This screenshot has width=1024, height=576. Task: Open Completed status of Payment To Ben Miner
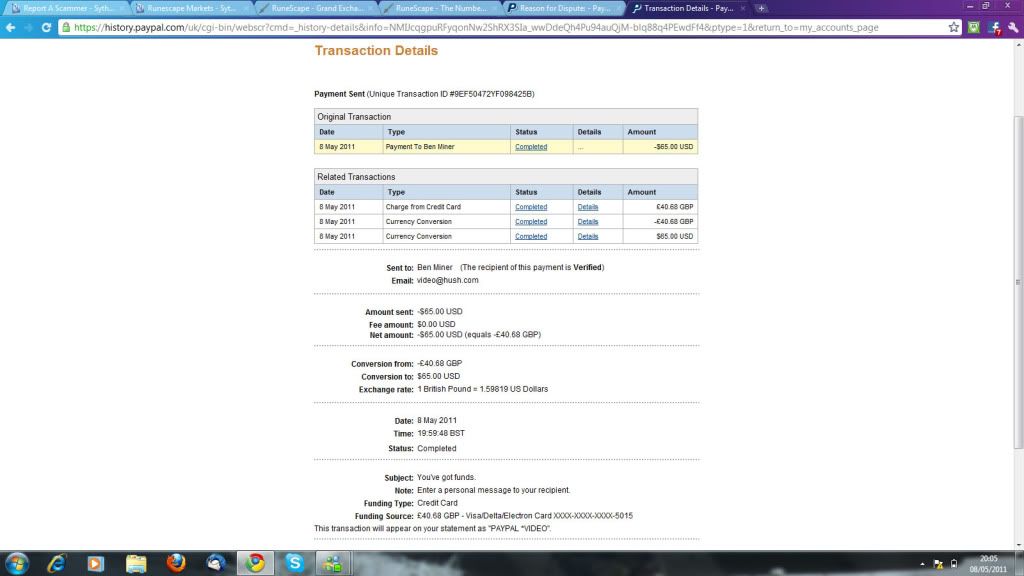[x=531, y=147]
